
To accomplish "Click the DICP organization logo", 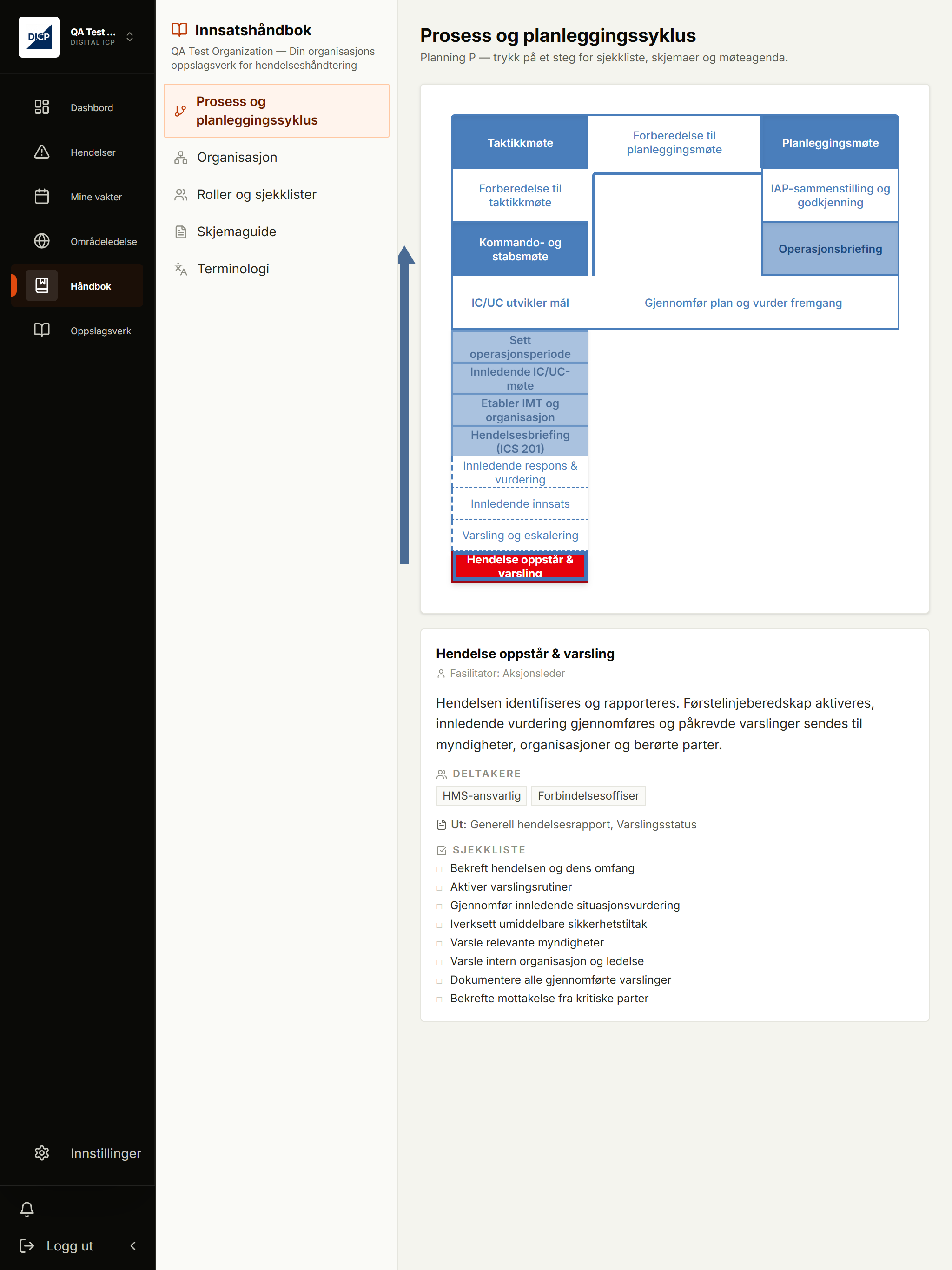I will pyautogui.click(x=39, y=37).
